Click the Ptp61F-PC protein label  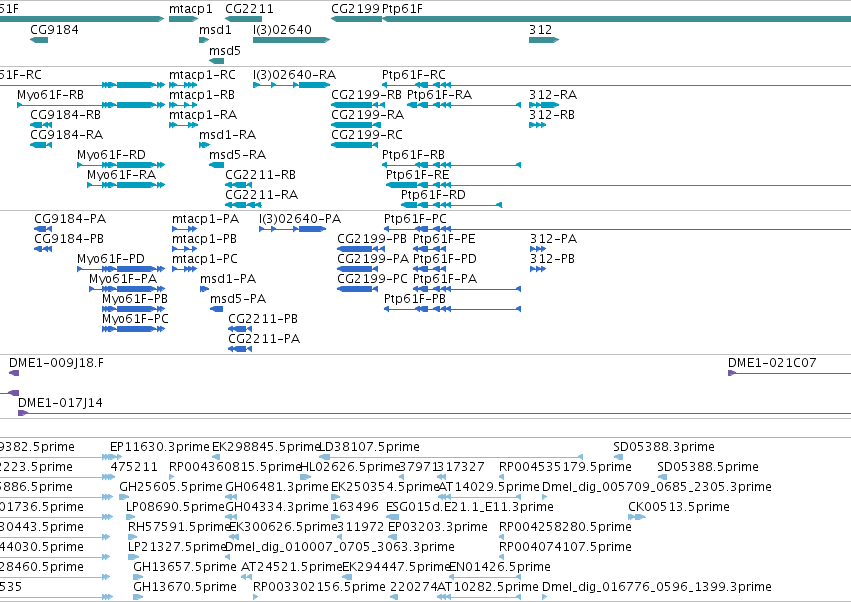tap(415, 219)
